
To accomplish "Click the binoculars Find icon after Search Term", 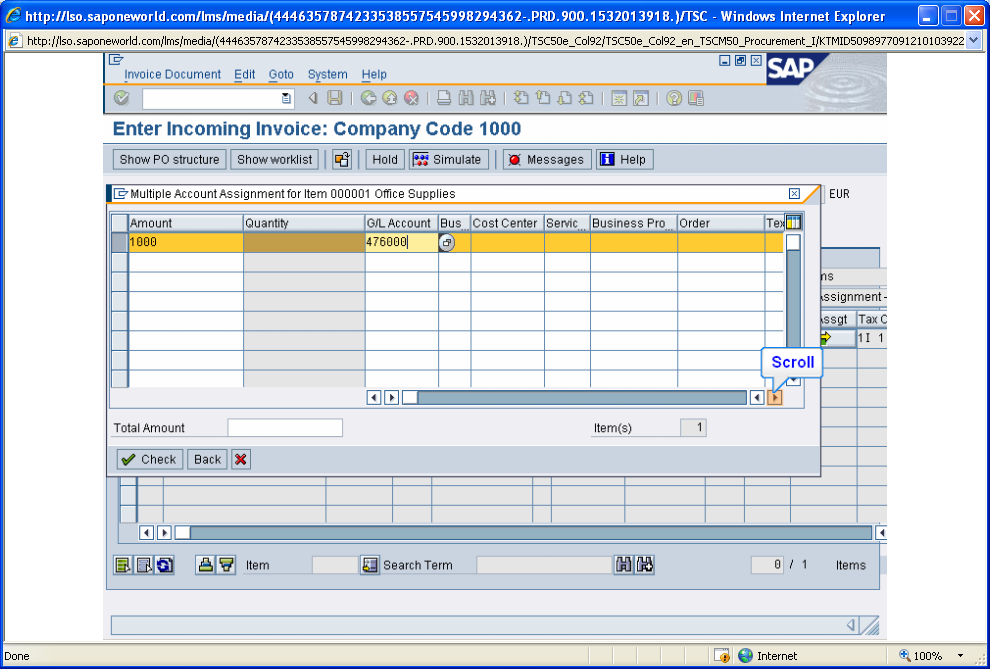I will [623, 565].
